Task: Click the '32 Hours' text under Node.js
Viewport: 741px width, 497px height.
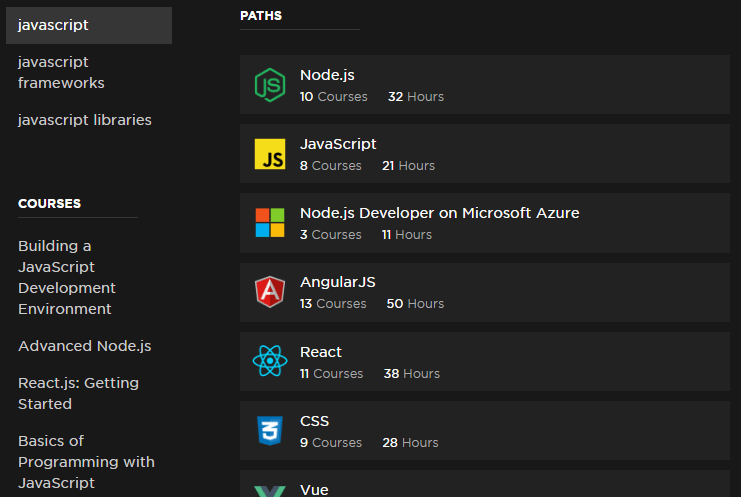Action: tap(416, 97)
